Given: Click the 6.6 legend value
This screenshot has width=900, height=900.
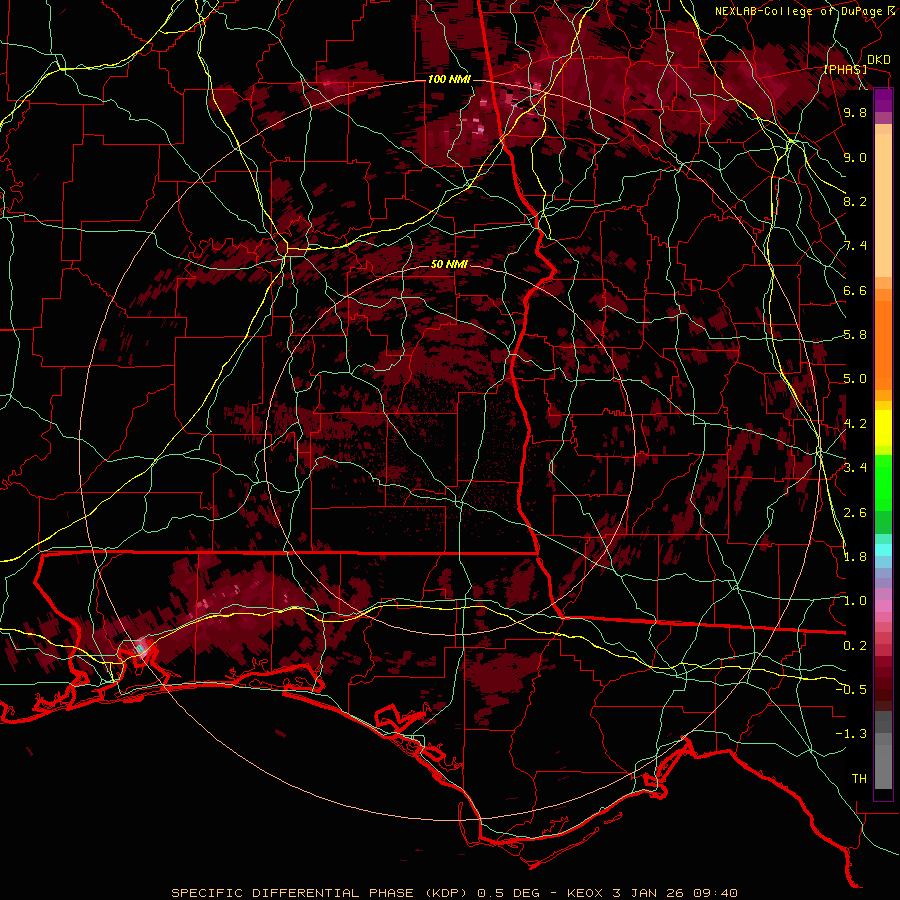Looking at the screenshot, I should (855, 290).
